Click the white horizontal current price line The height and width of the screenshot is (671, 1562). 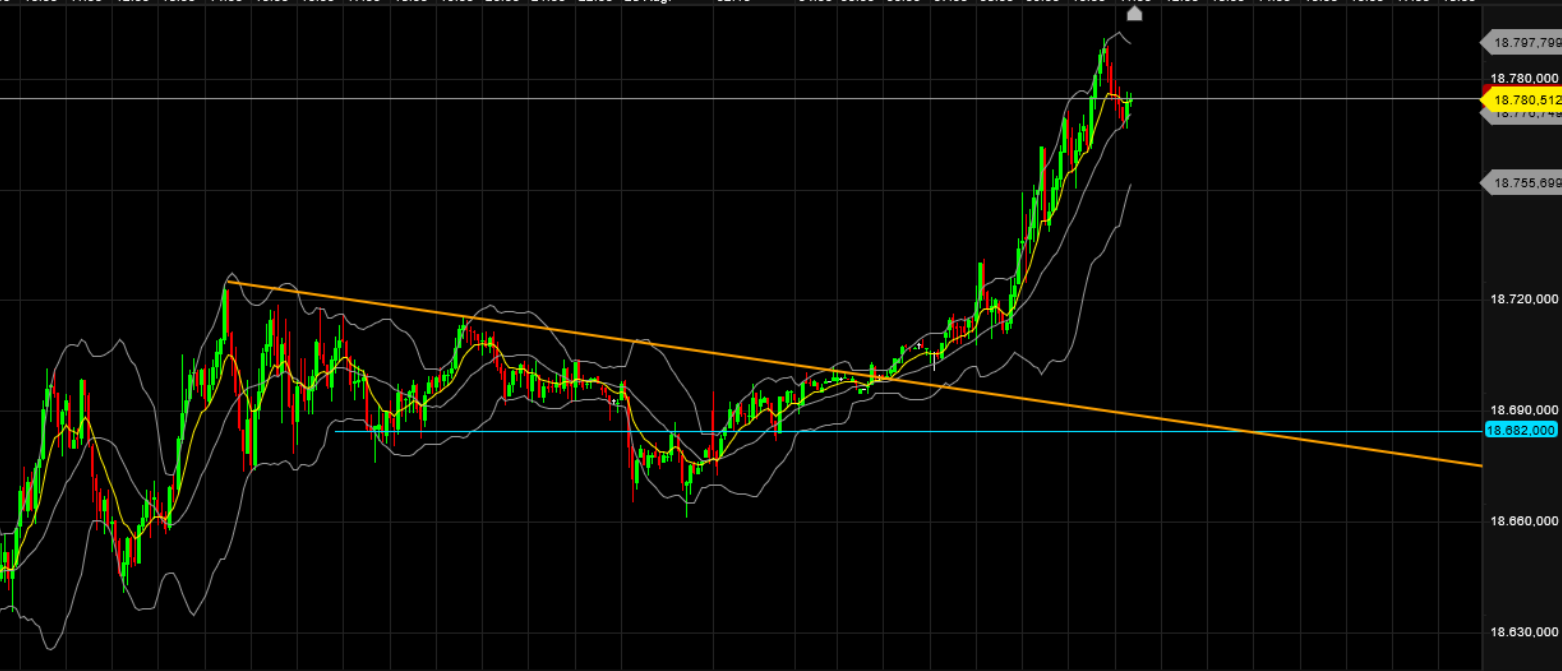[740, 98]
